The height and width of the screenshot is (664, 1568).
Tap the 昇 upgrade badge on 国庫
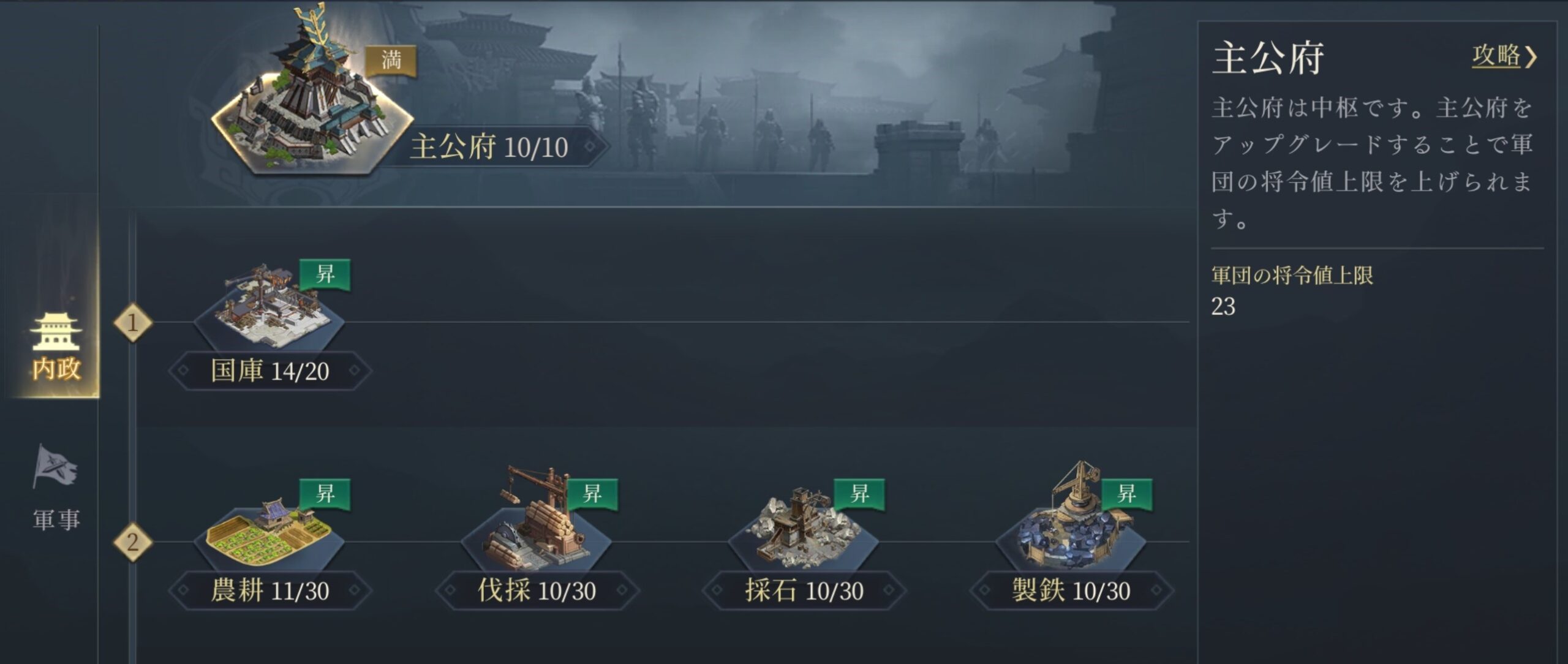pyautogui.click(x=325, y=274)
